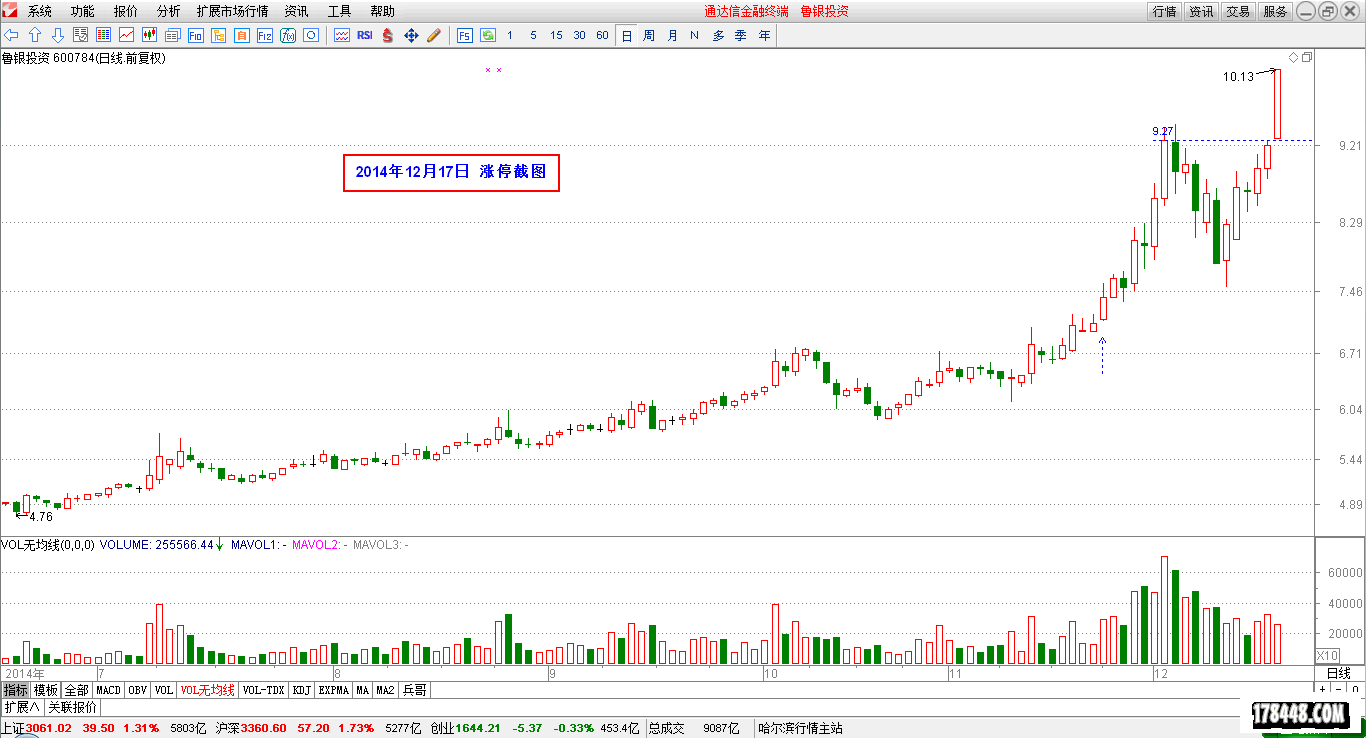Click the F5 toolbar icon
The image size is (1366, 738).
click(x=465, y=35)
